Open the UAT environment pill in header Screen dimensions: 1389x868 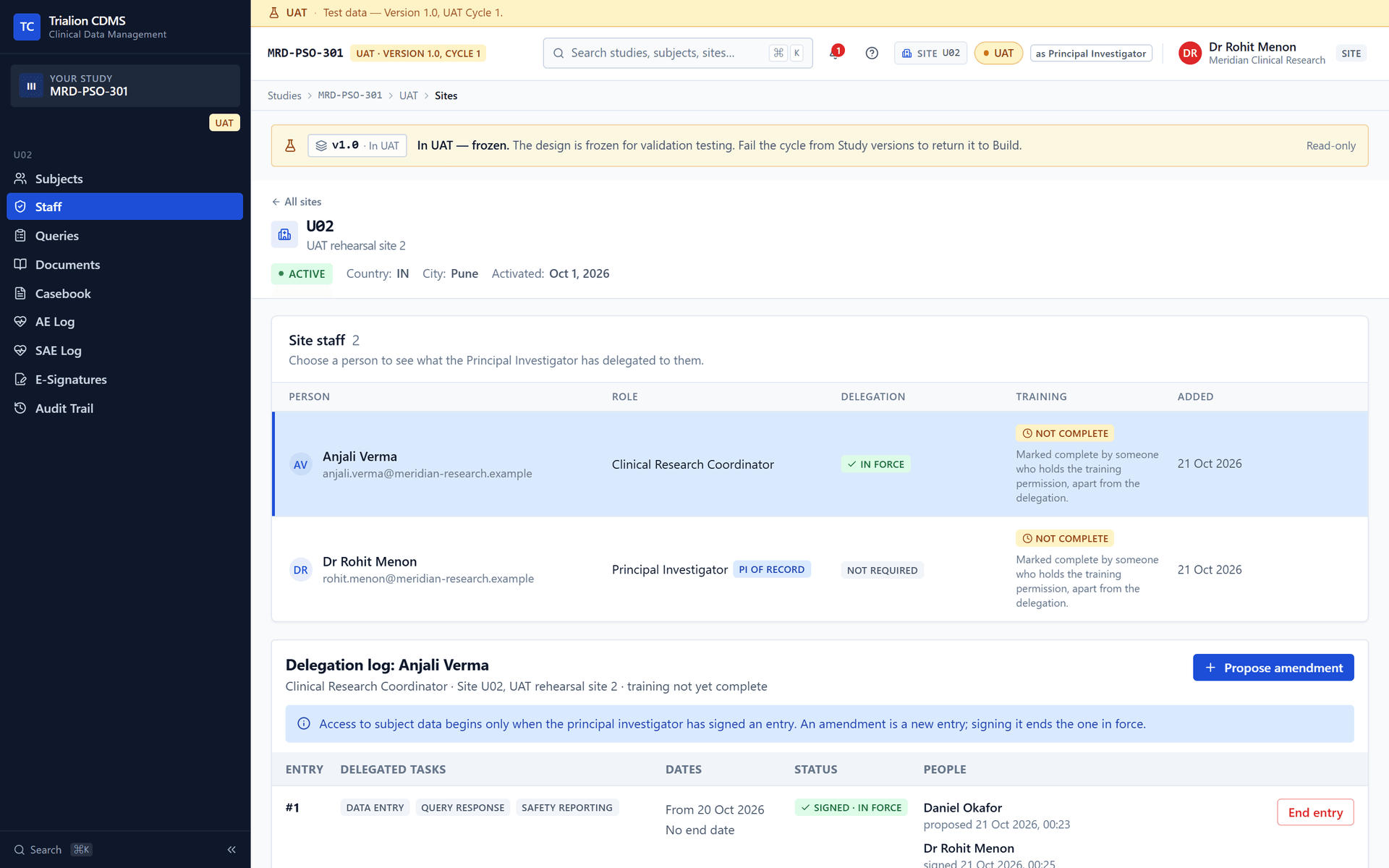(998, 53)
